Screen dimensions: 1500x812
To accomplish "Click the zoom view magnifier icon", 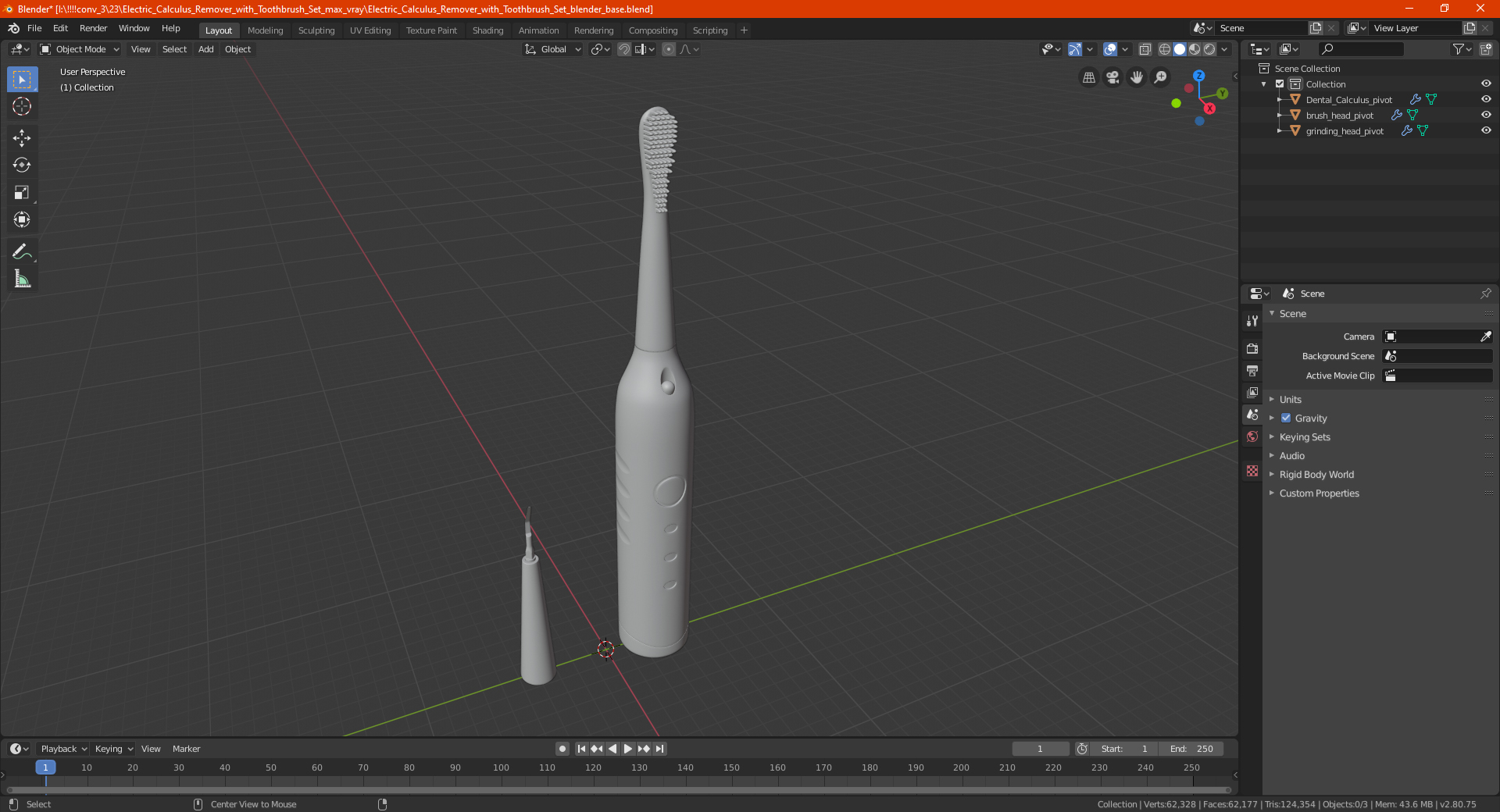I will pyautogui.click(x=1161, y=77).
